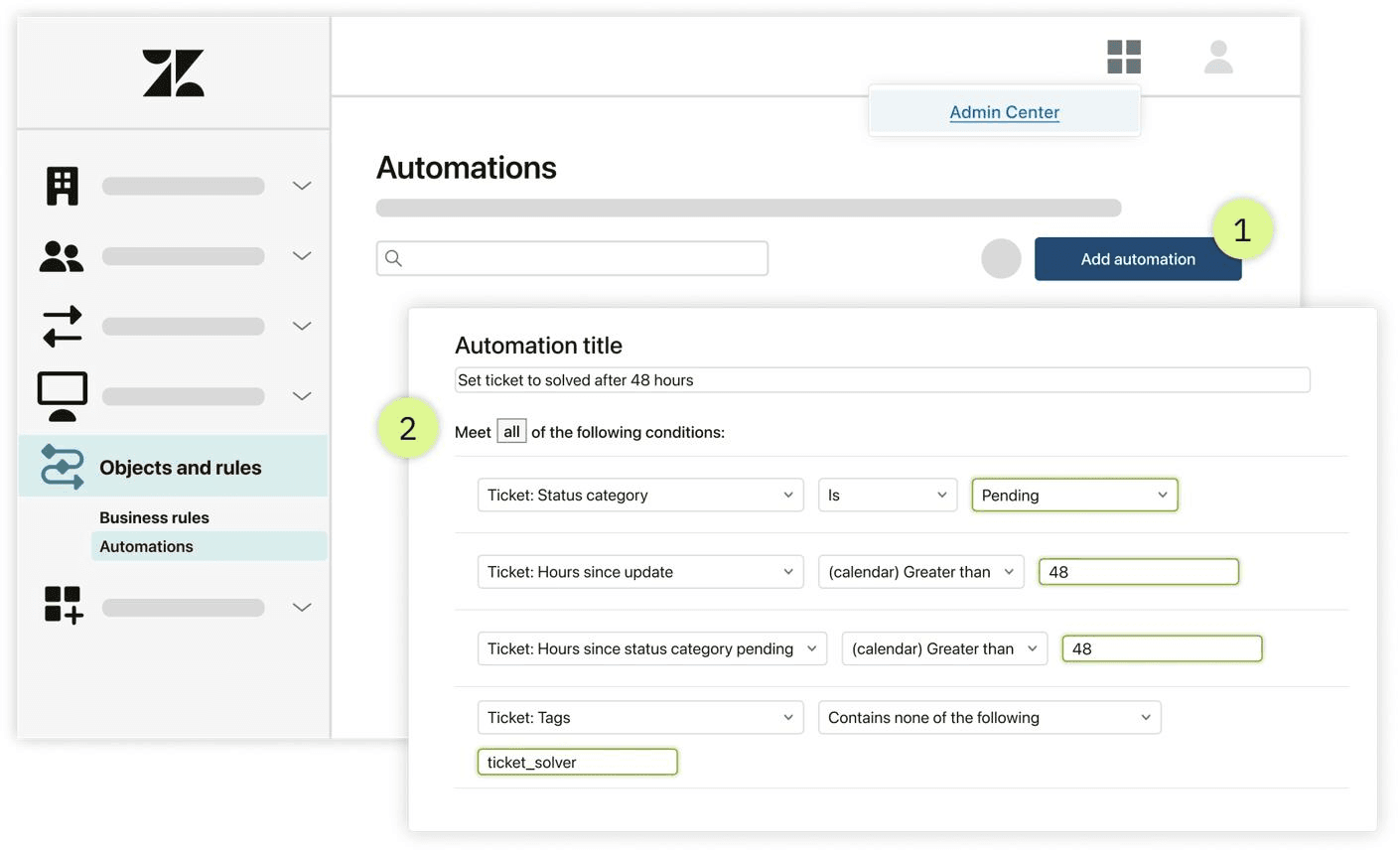Select the People icon in sidebar

[62, 256]
